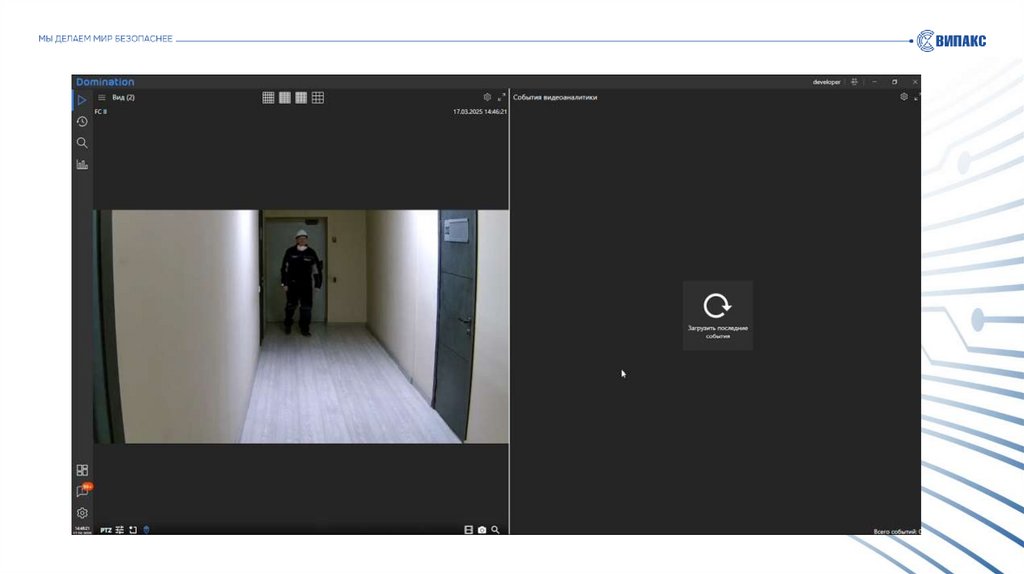Select the densest grid layout icon
Screen dimensions: 1024x574
pos(268,97)
